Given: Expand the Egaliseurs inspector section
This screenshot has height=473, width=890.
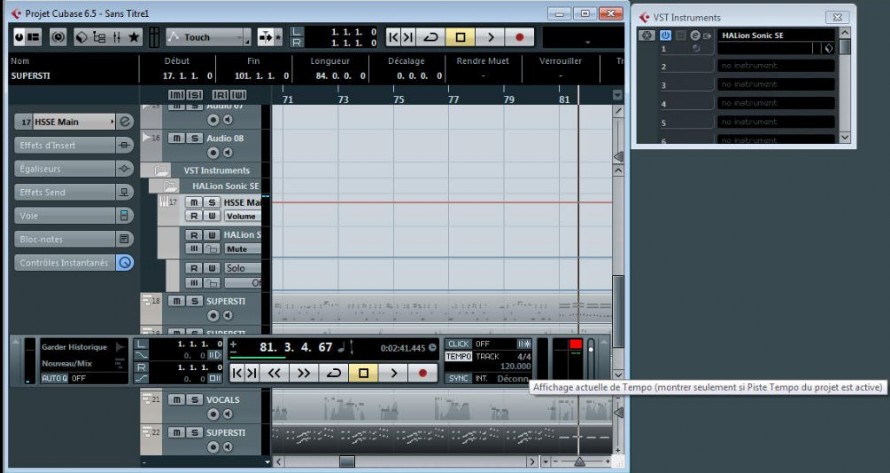Looking at the screenshot, I should tap(65, 169).
